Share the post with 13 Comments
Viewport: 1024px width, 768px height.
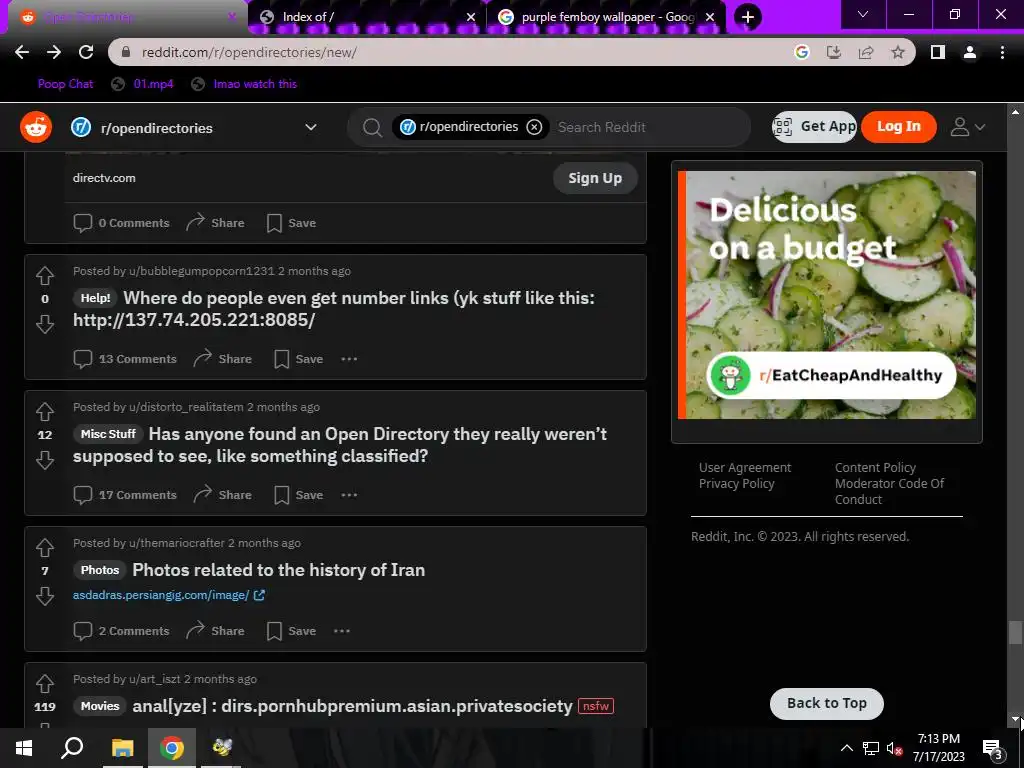(x=223, y=359)
